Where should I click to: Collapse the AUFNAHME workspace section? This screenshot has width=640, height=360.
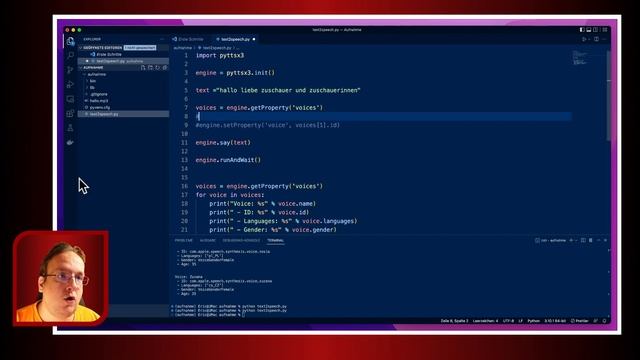(x=81, y=67)
